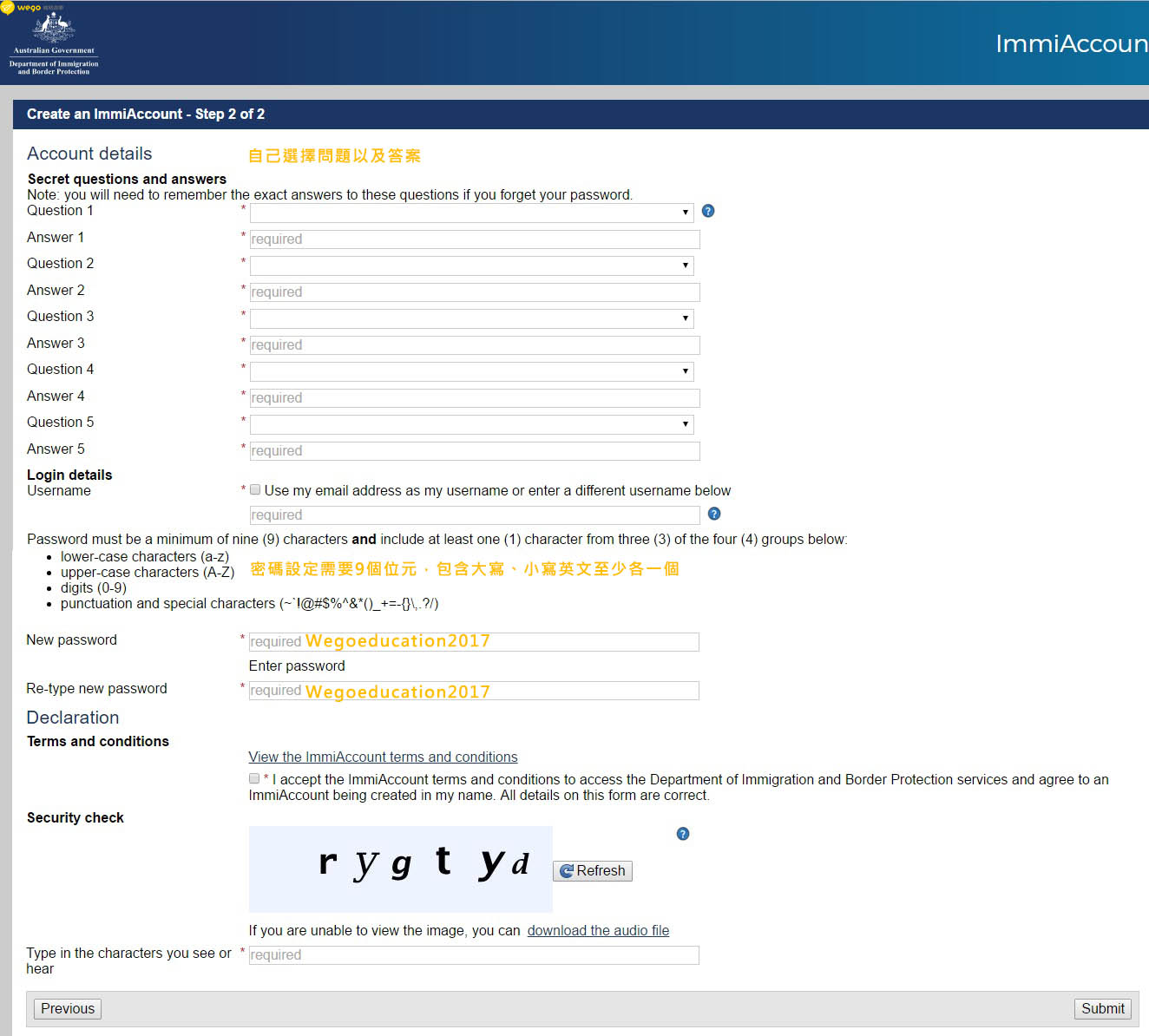Enable use email address as username checkbox
The image size is (1149, 1036).
(x=255, y=490)
